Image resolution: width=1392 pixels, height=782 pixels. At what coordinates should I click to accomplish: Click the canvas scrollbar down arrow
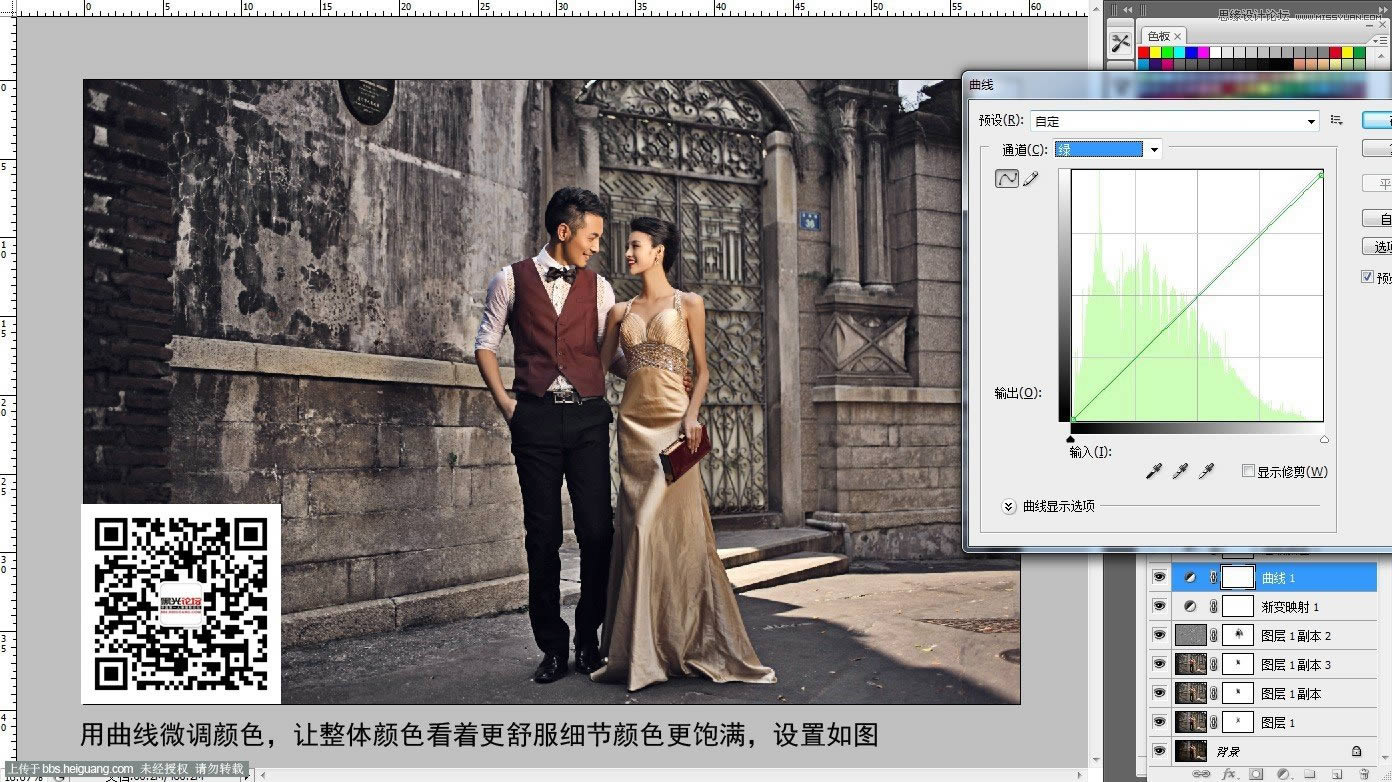coord(1097,759)
